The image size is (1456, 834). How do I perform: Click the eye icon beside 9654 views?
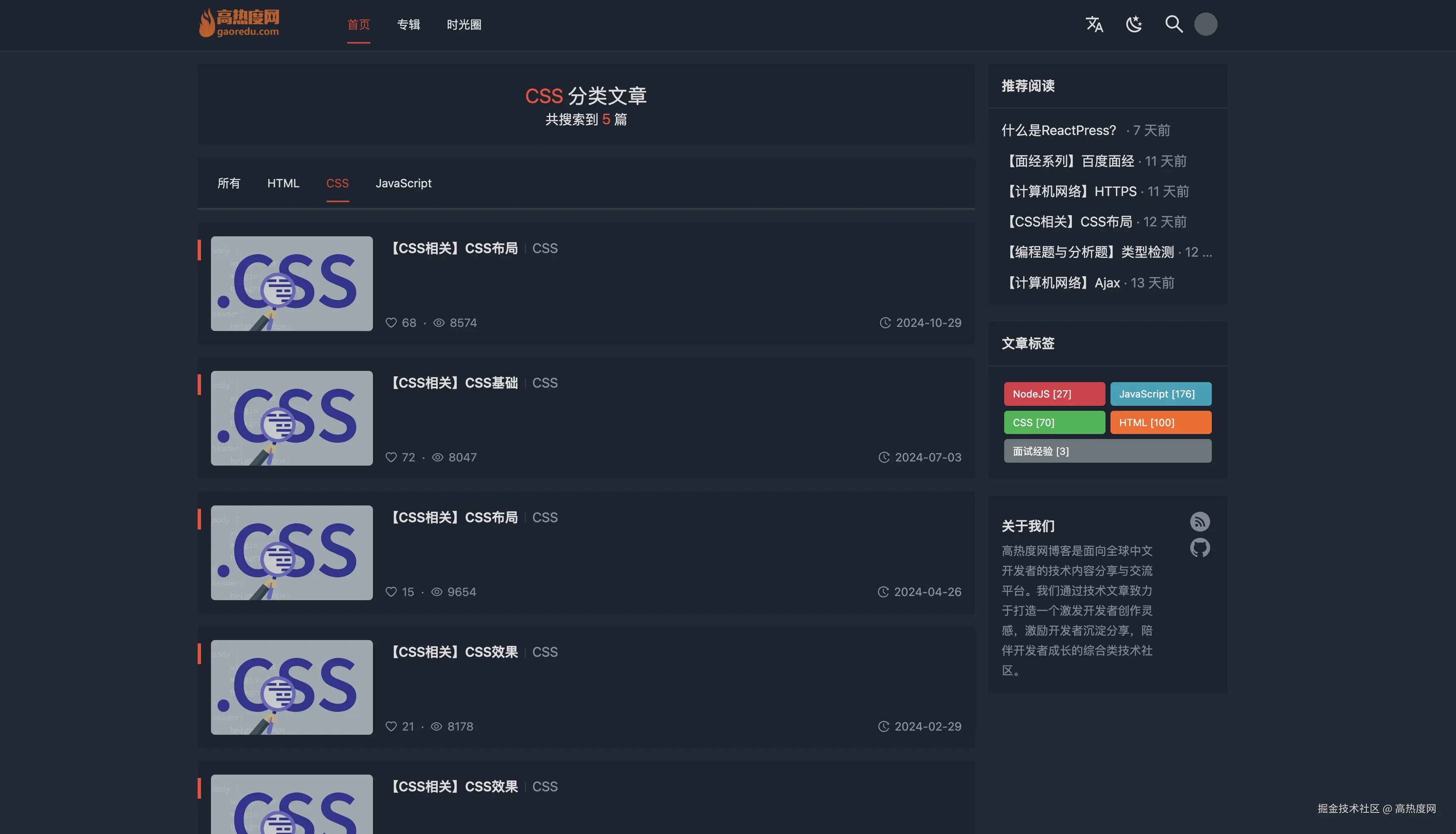pyautogui.click(x=437, y=592)
